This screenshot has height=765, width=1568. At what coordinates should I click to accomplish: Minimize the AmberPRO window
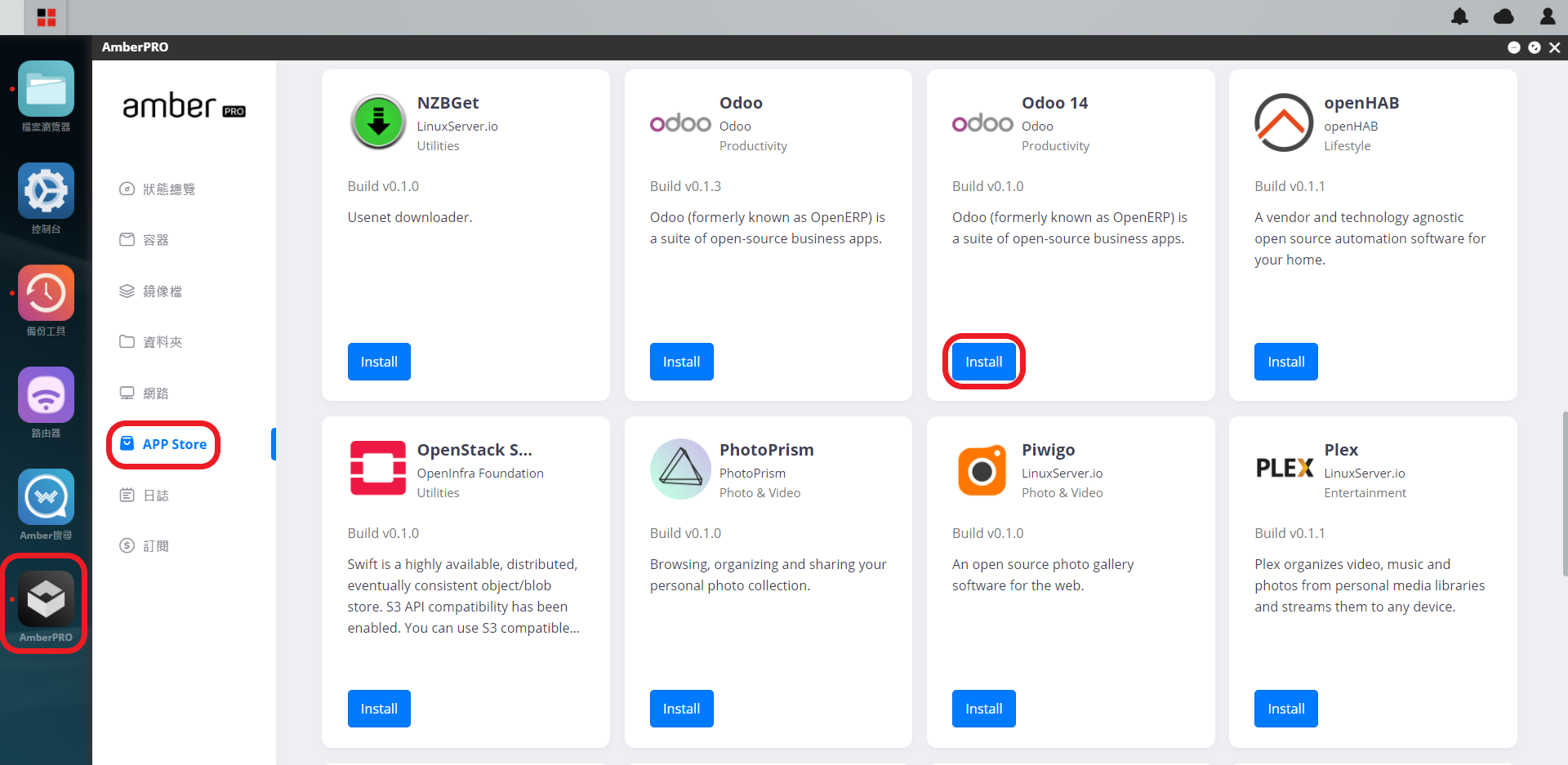click(1513, 47)
